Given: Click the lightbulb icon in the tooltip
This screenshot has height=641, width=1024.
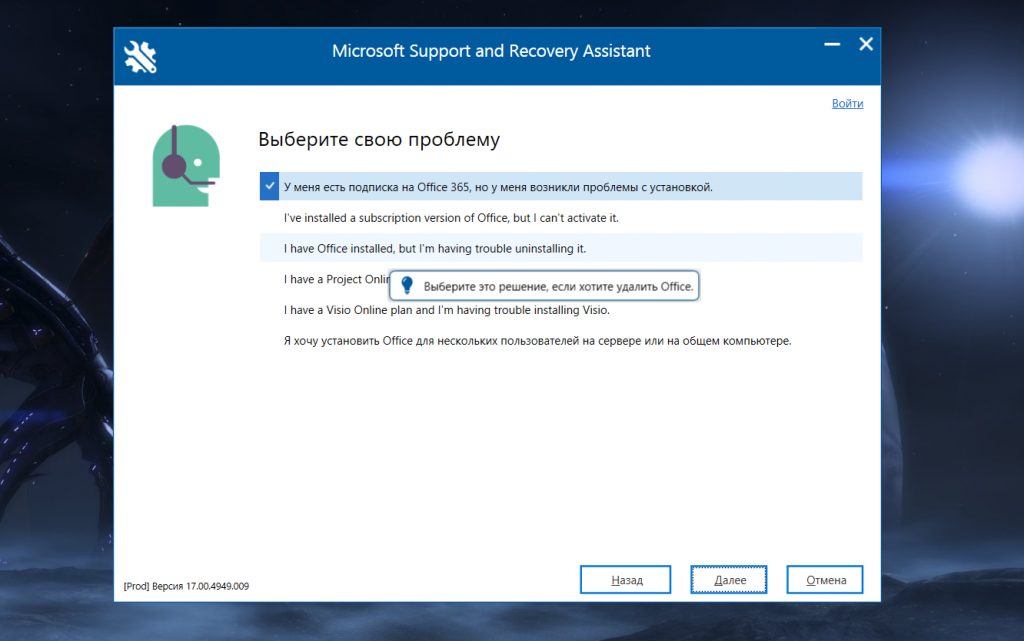Looking at the screenshot, I should click(407, 286).
